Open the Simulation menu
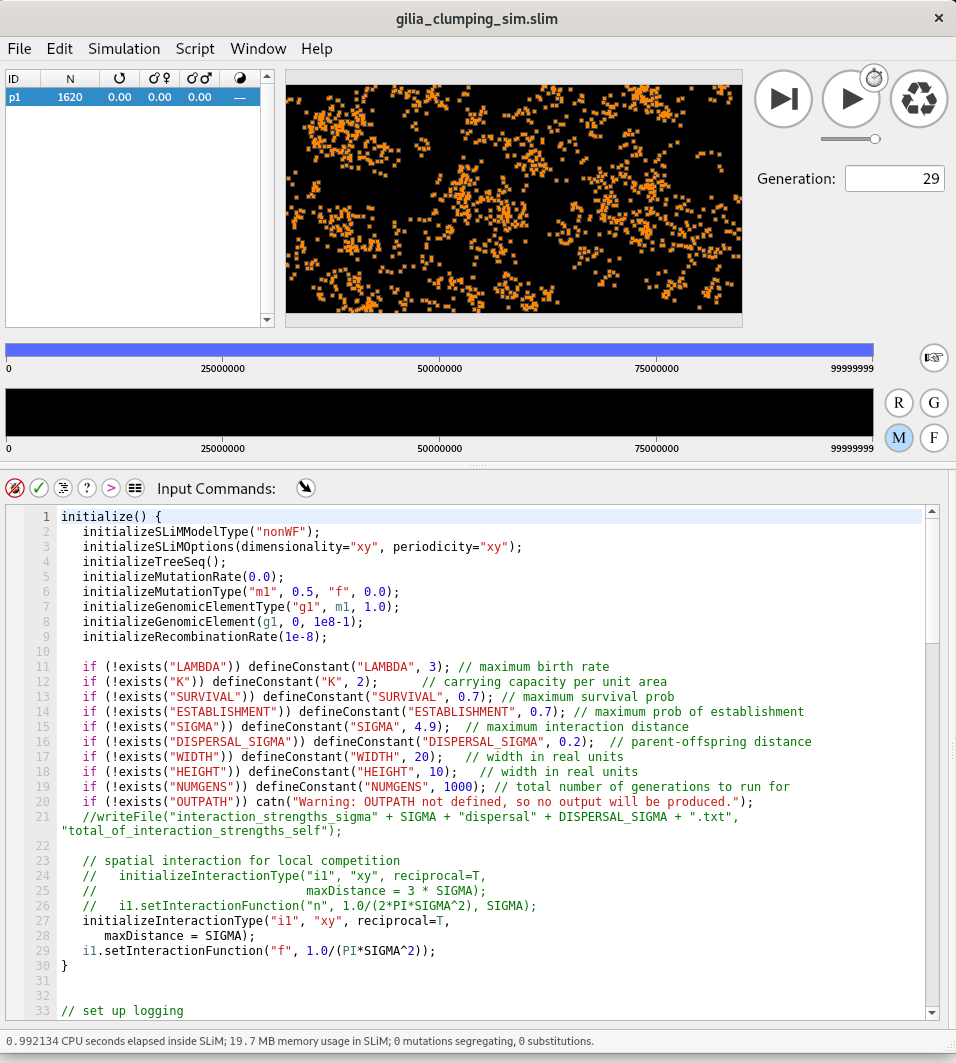956x1063 pixels. [124, 48]
